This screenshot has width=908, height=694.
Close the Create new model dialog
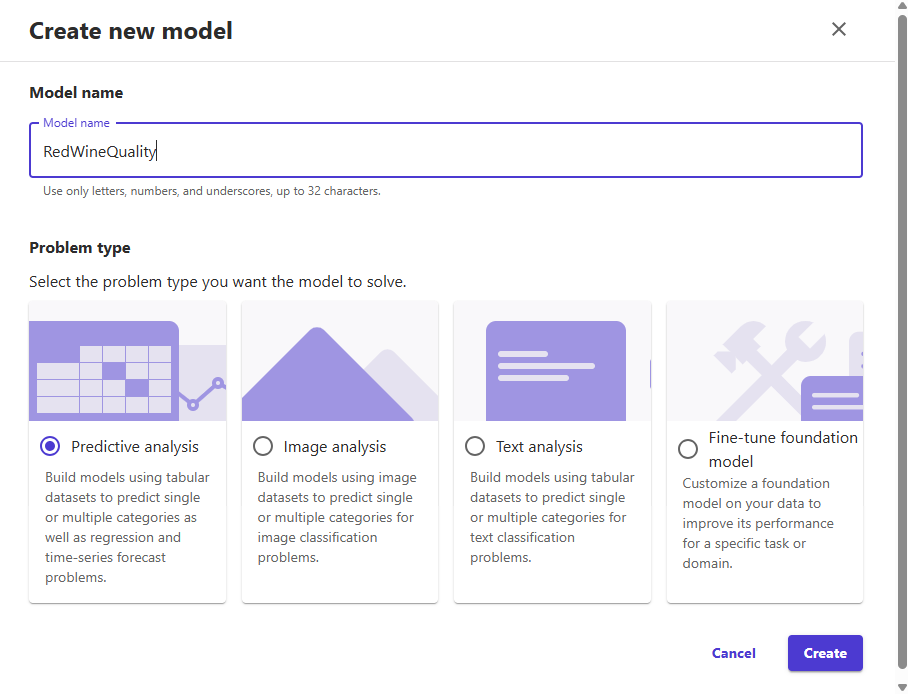[839, 30]
